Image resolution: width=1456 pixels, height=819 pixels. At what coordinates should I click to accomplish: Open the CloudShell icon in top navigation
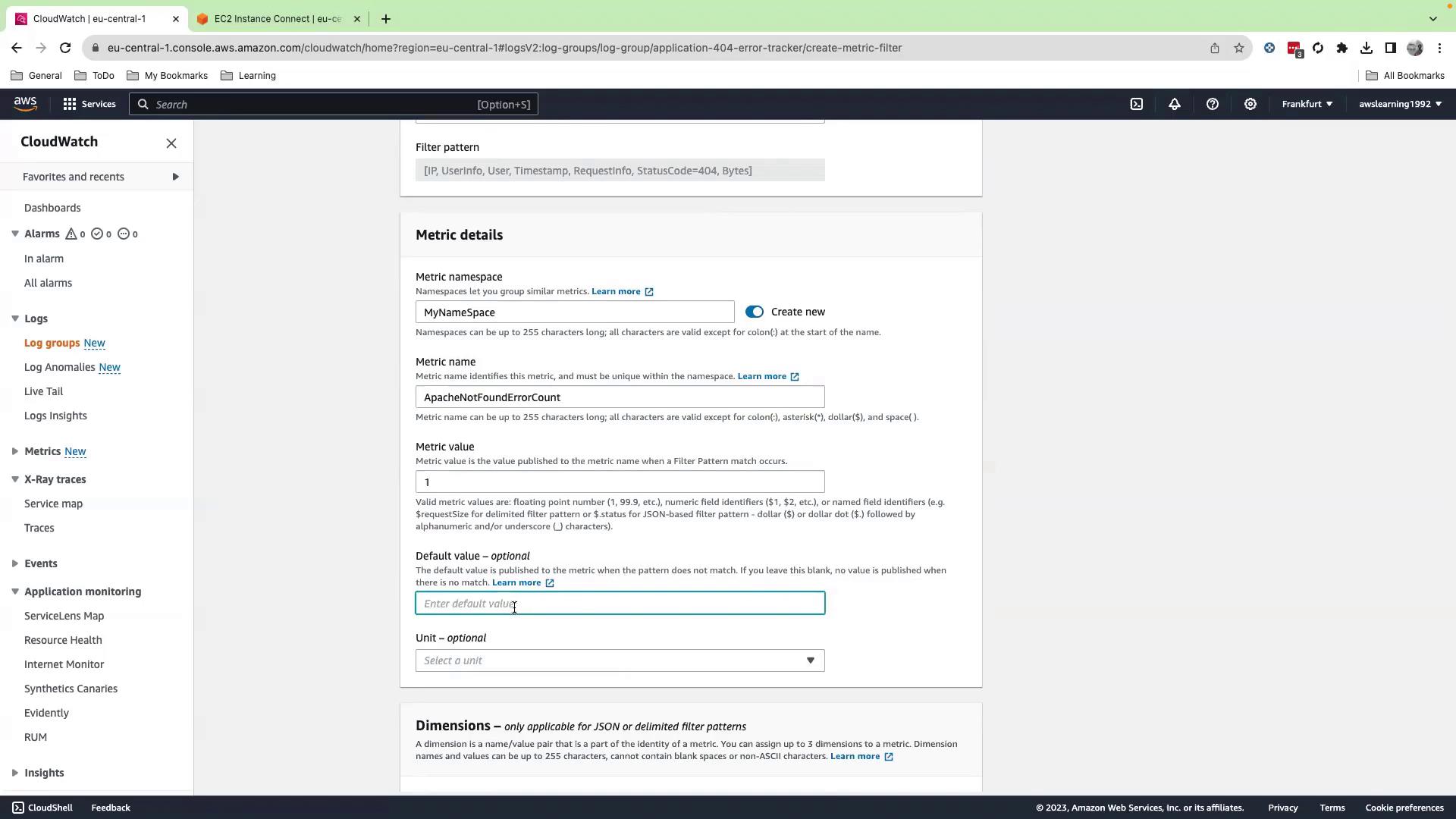click(x=1137, y=104)
